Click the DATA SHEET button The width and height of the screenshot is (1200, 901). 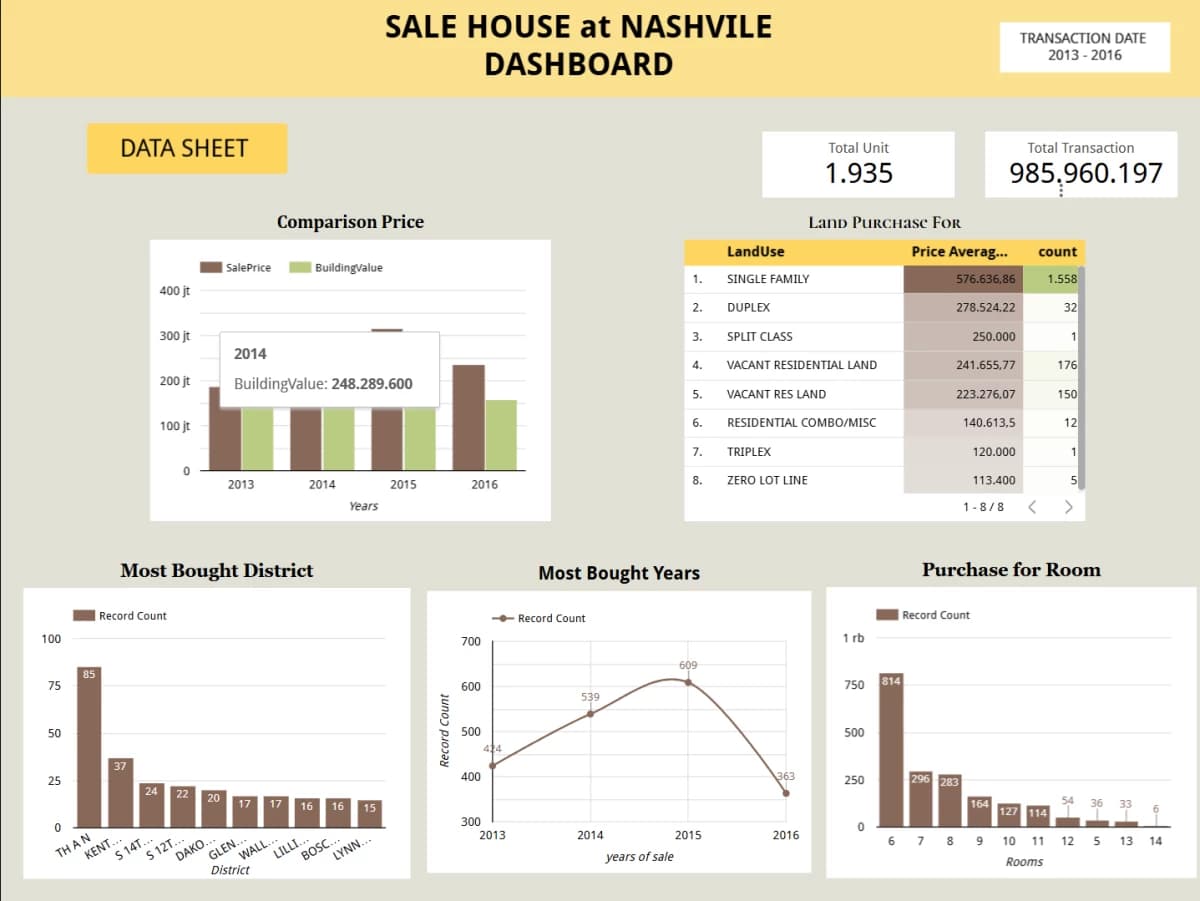[187, 149]
